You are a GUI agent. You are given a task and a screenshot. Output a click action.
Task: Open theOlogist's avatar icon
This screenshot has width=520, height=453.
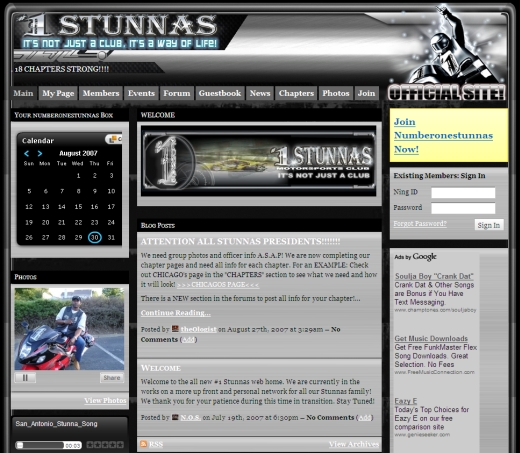(x=175, y=329)
